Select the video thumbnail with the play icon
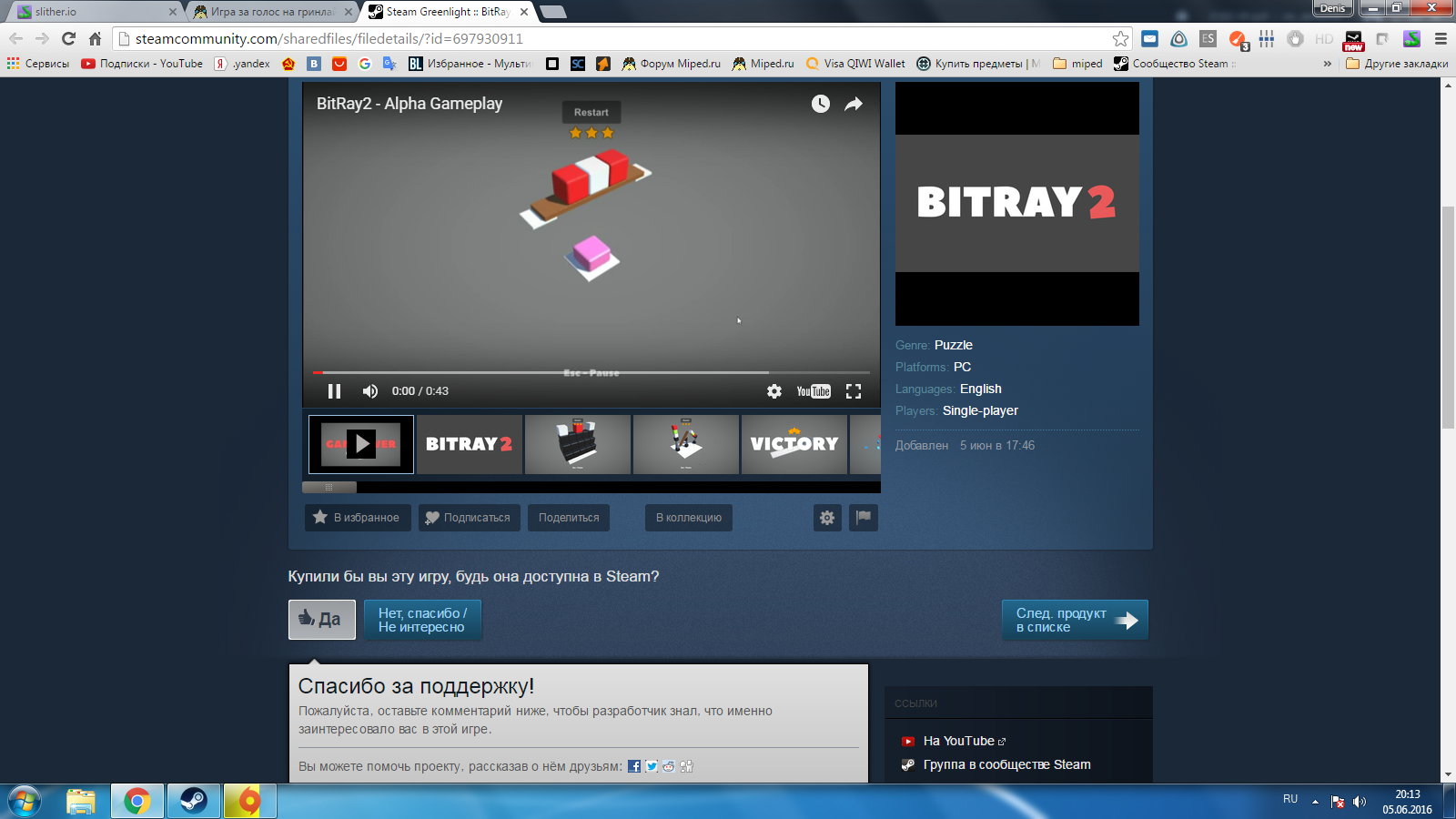 point(361,444)
